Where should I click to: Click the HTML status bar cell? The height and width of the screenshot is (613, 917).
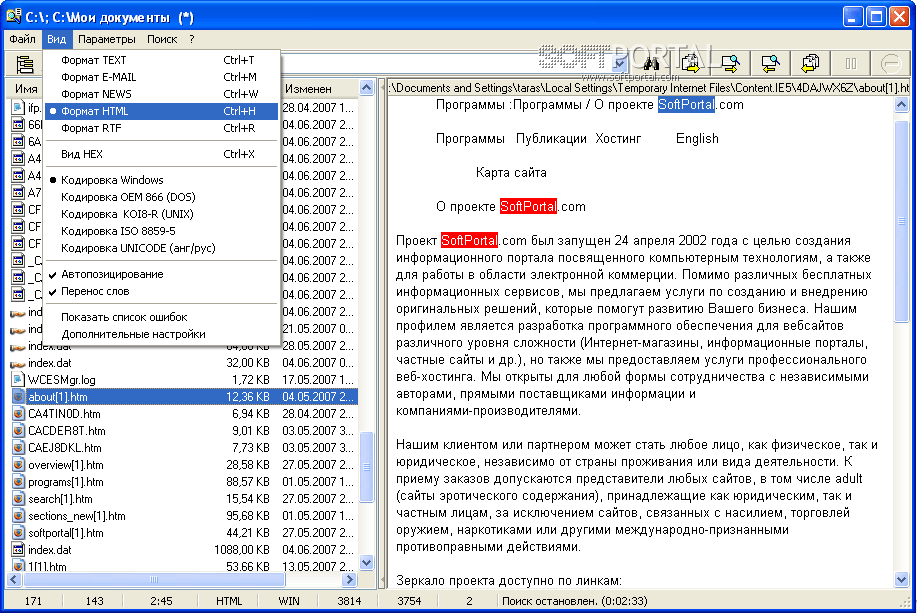click(229, 601)
